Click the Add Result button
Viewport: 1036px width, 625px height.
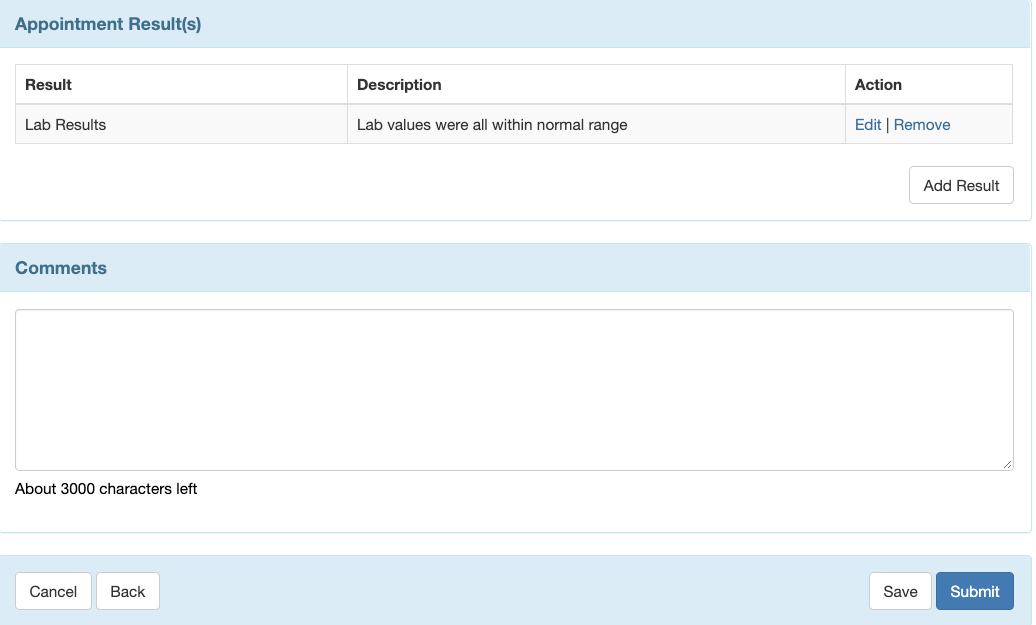pyautogui.click(x=961, y=186)
